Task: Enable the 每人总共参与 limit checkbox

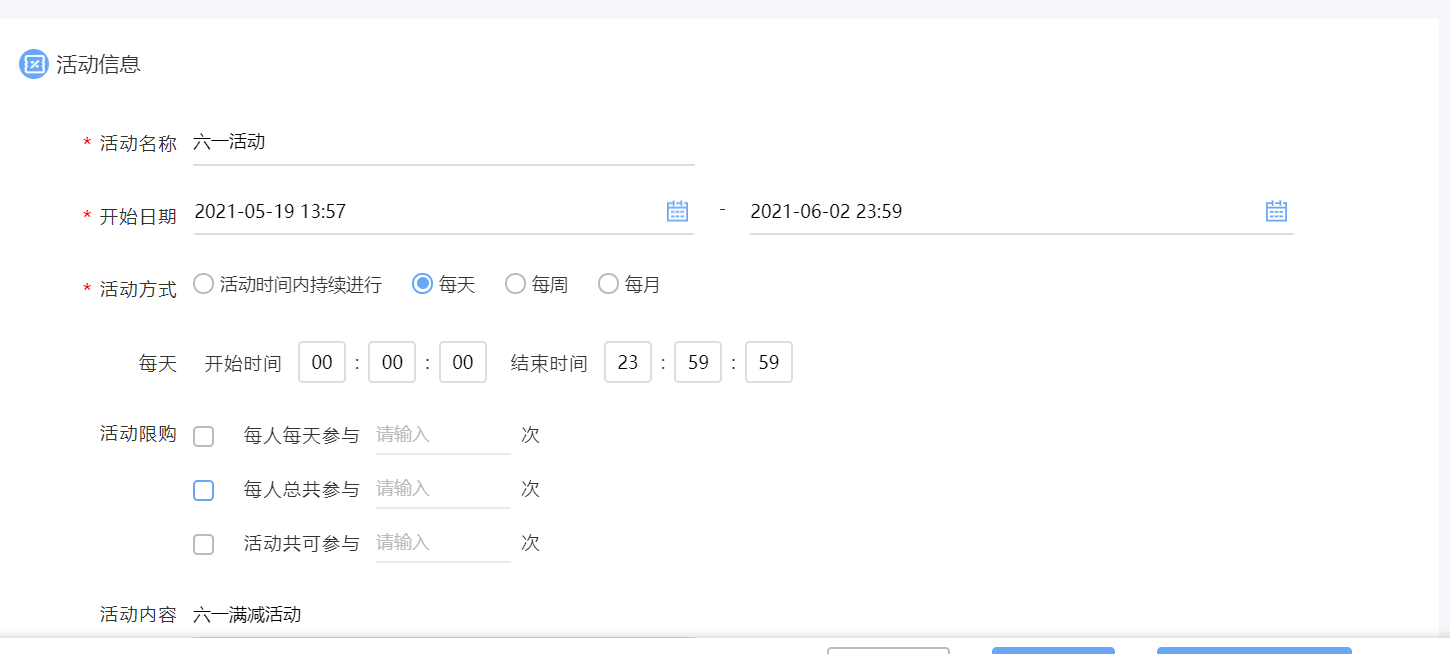Action: [x=204, y=490]
